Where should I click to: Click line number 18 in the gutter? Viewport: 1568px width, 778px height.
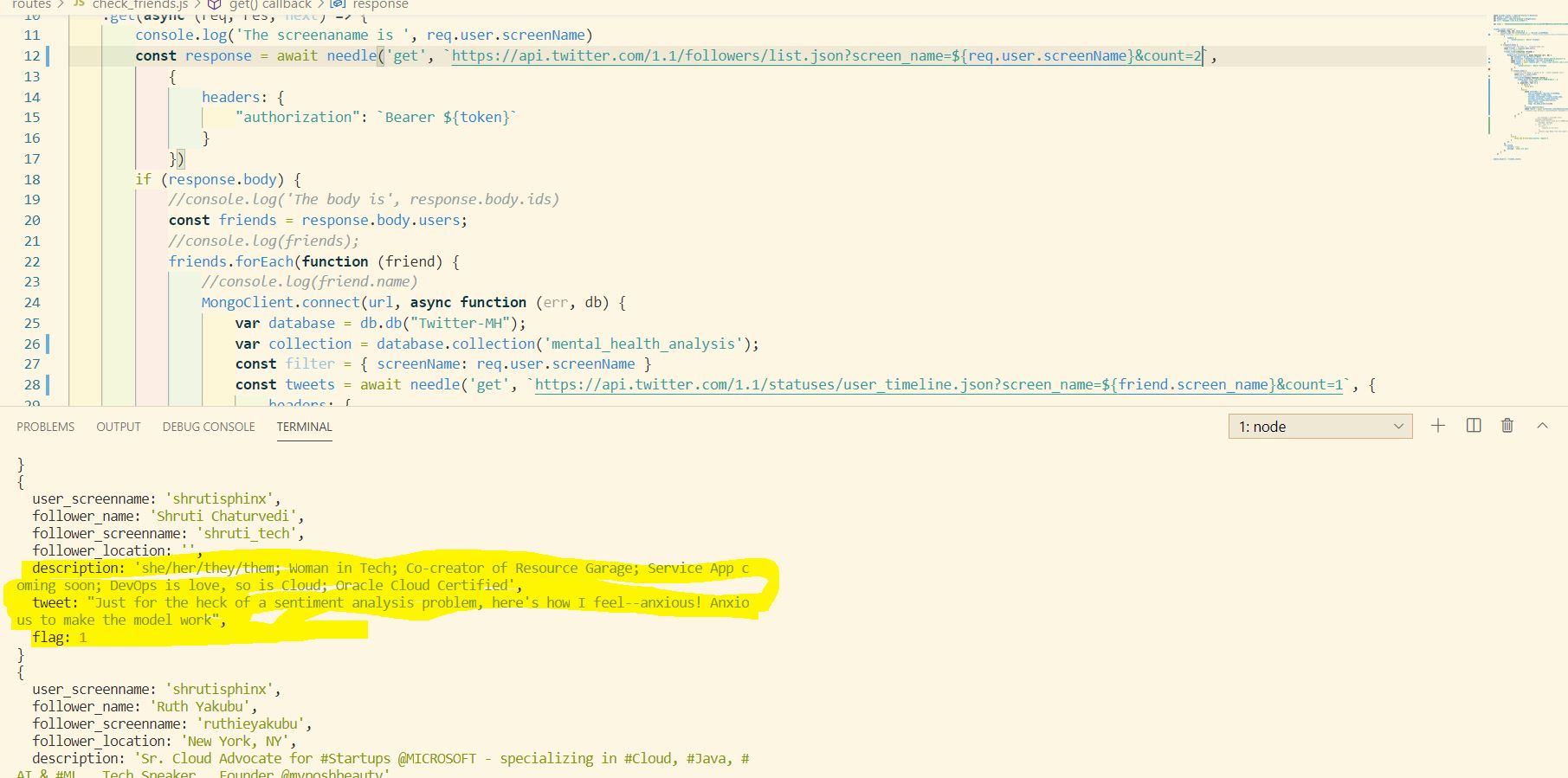(32, 180)
